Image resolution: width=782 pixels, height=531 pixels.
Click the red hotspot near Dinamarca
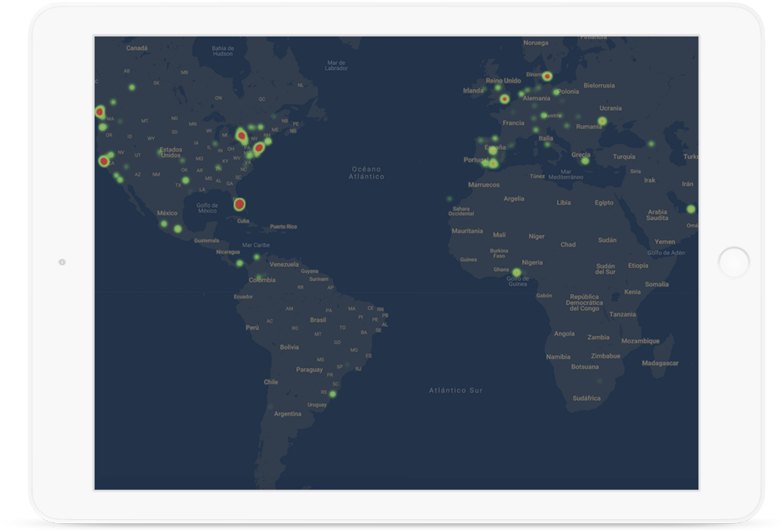click(547, 76)
